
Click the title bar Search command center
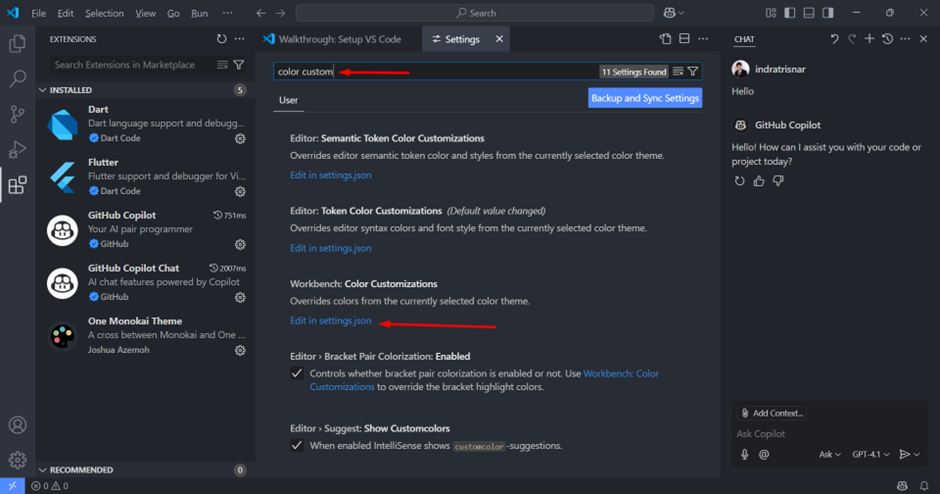(x=475, y=13)
